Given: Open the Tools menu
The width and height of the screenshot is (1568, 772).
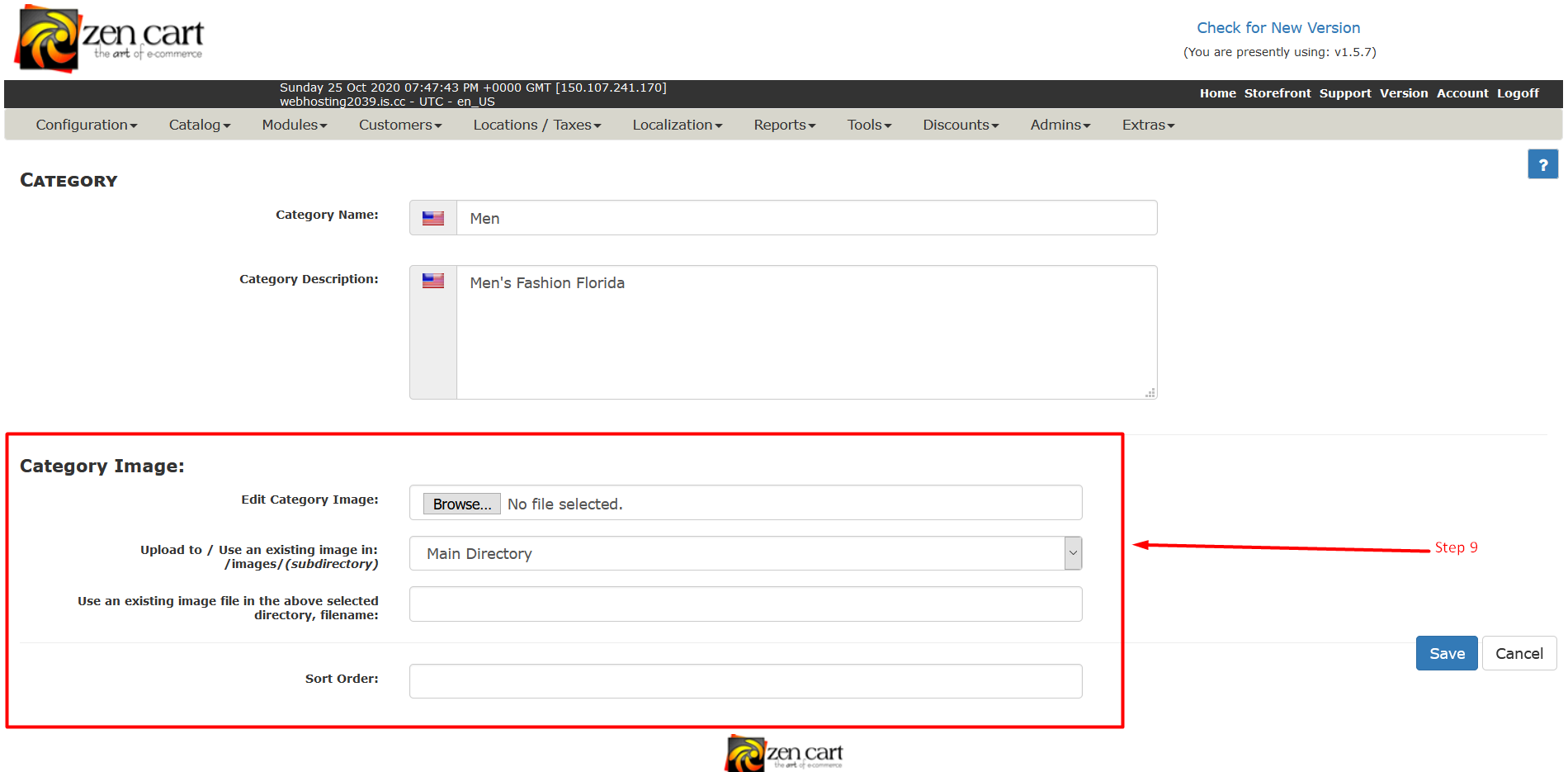Looking at the screenshot, I should [x=870, y=125].
